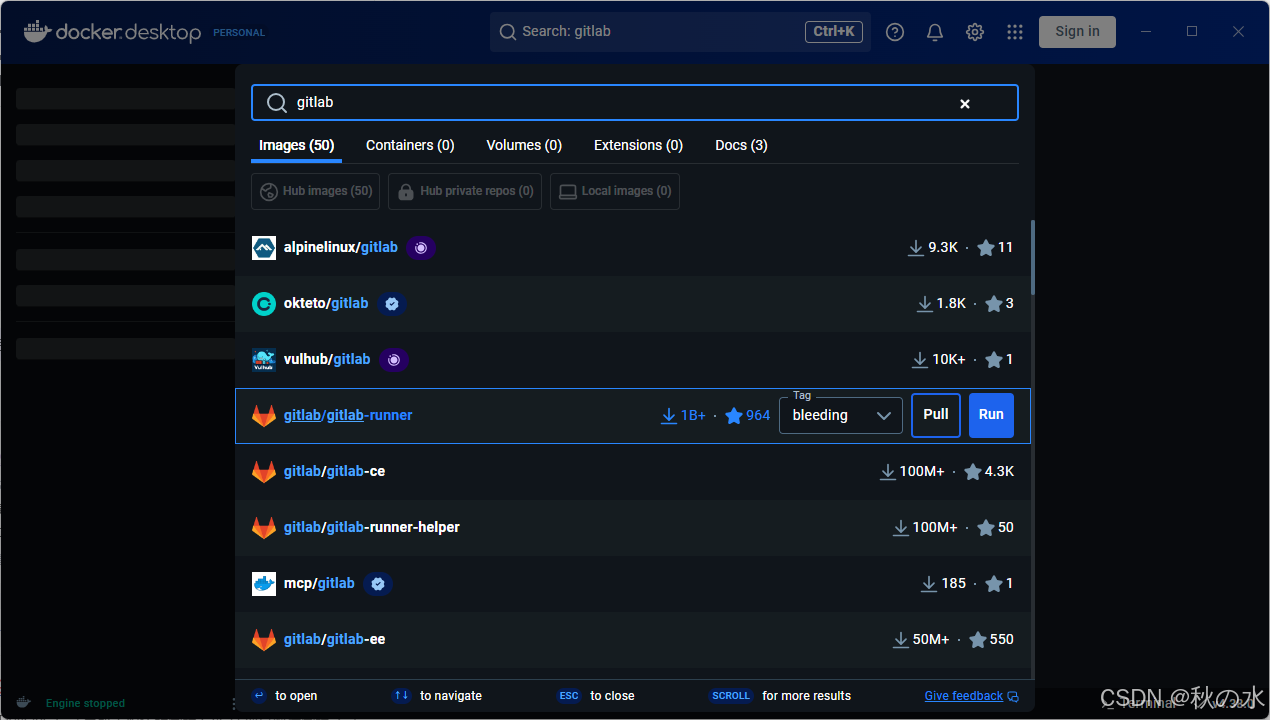Click the verified badge beside mcp/gitlab
The height and width of the screenshot is (720, 1270).
pyautogui.click(x=377, y=583)
